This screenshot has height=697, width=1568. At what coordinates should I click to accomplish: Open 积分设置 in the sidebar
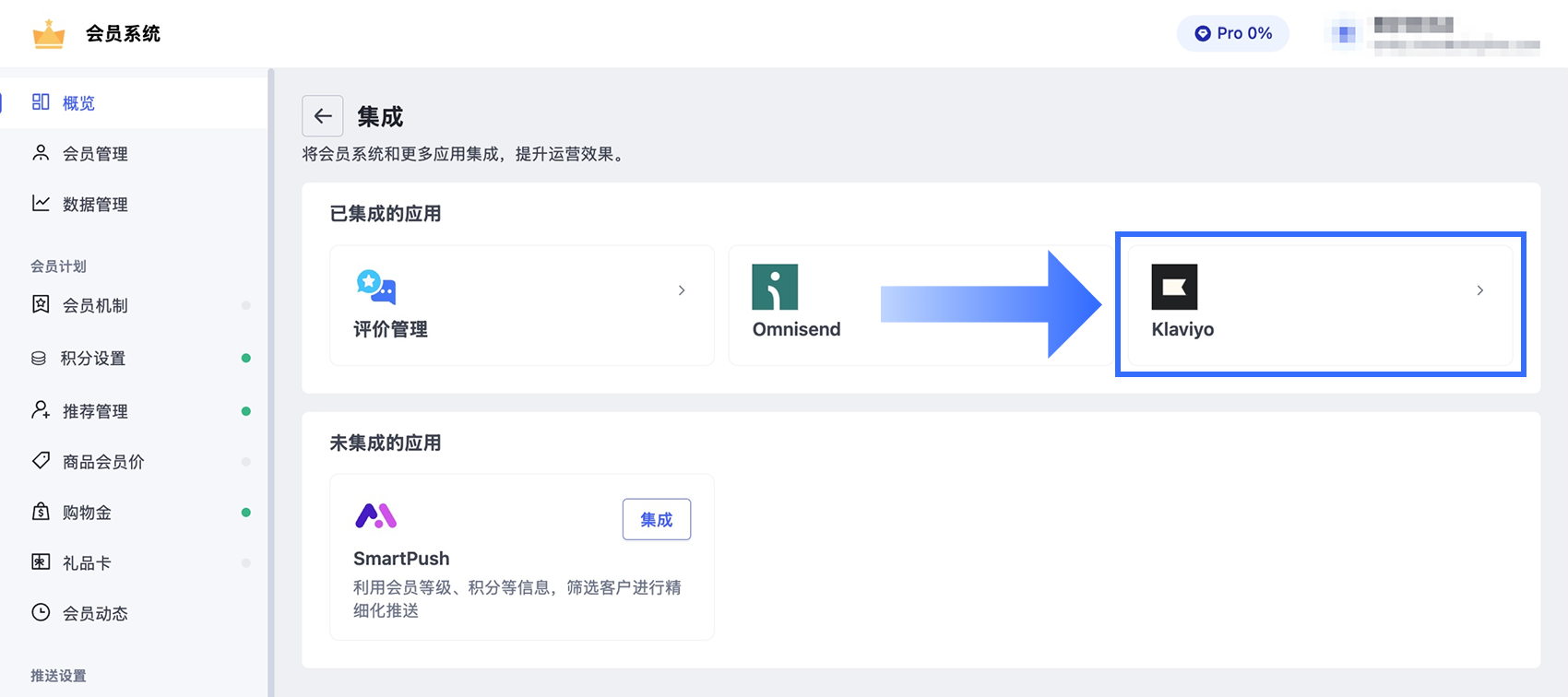point(134,358)
